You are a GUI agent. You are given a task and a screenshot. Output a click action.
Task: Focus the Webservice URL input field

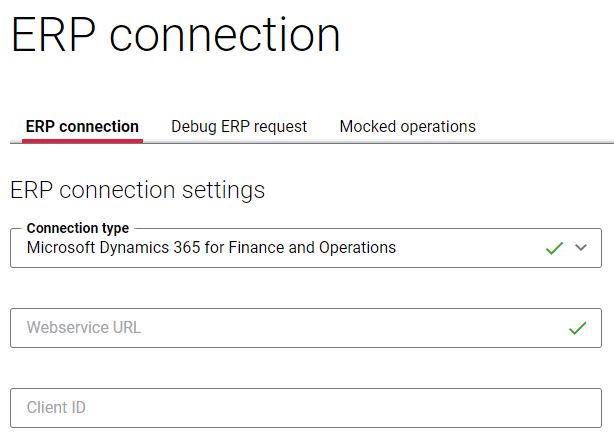pos(306,328)
